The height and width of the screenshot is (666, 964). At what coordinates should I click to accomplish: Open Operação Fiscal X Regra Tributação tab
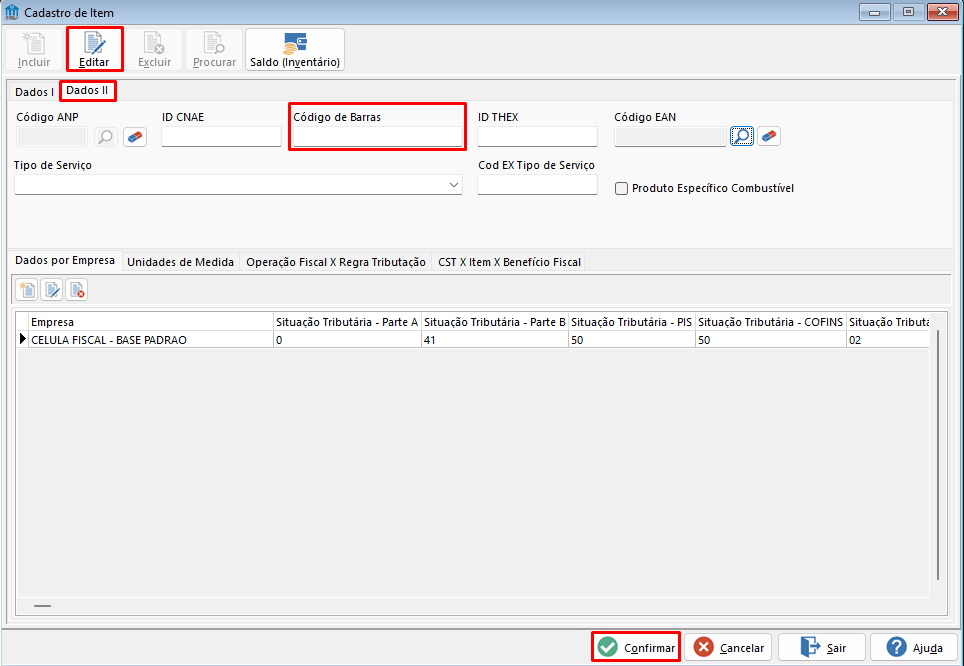(336, 262)
